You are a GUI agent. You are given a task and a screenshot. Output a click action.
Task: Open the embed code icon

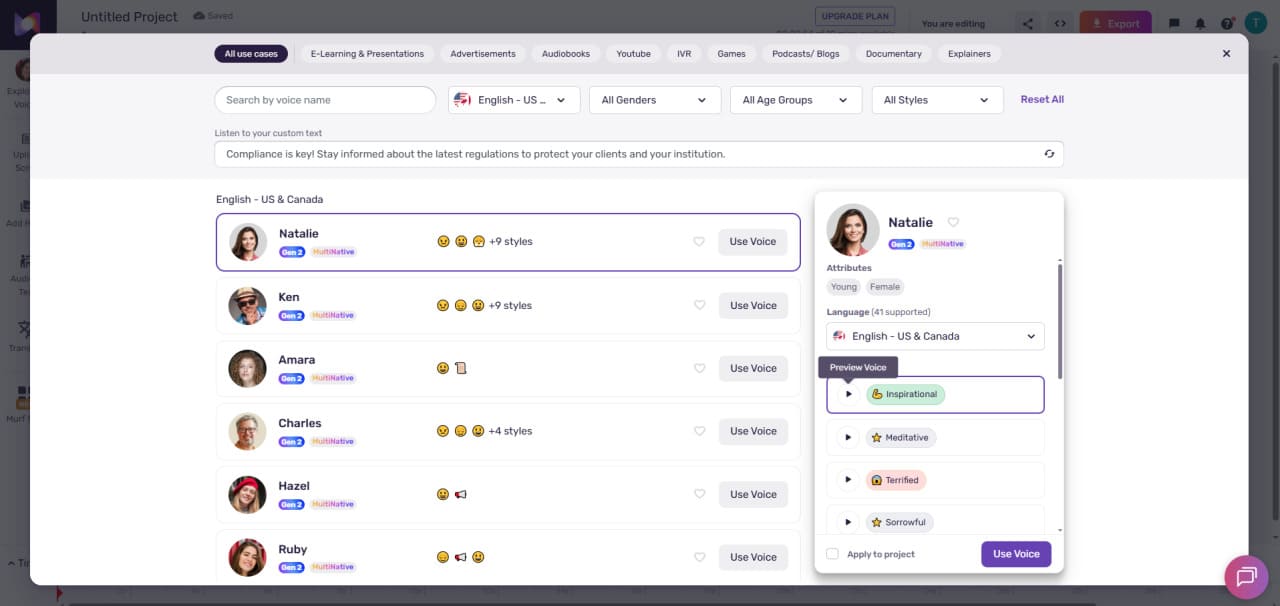pyautogui.click(x=1061, y=23)
